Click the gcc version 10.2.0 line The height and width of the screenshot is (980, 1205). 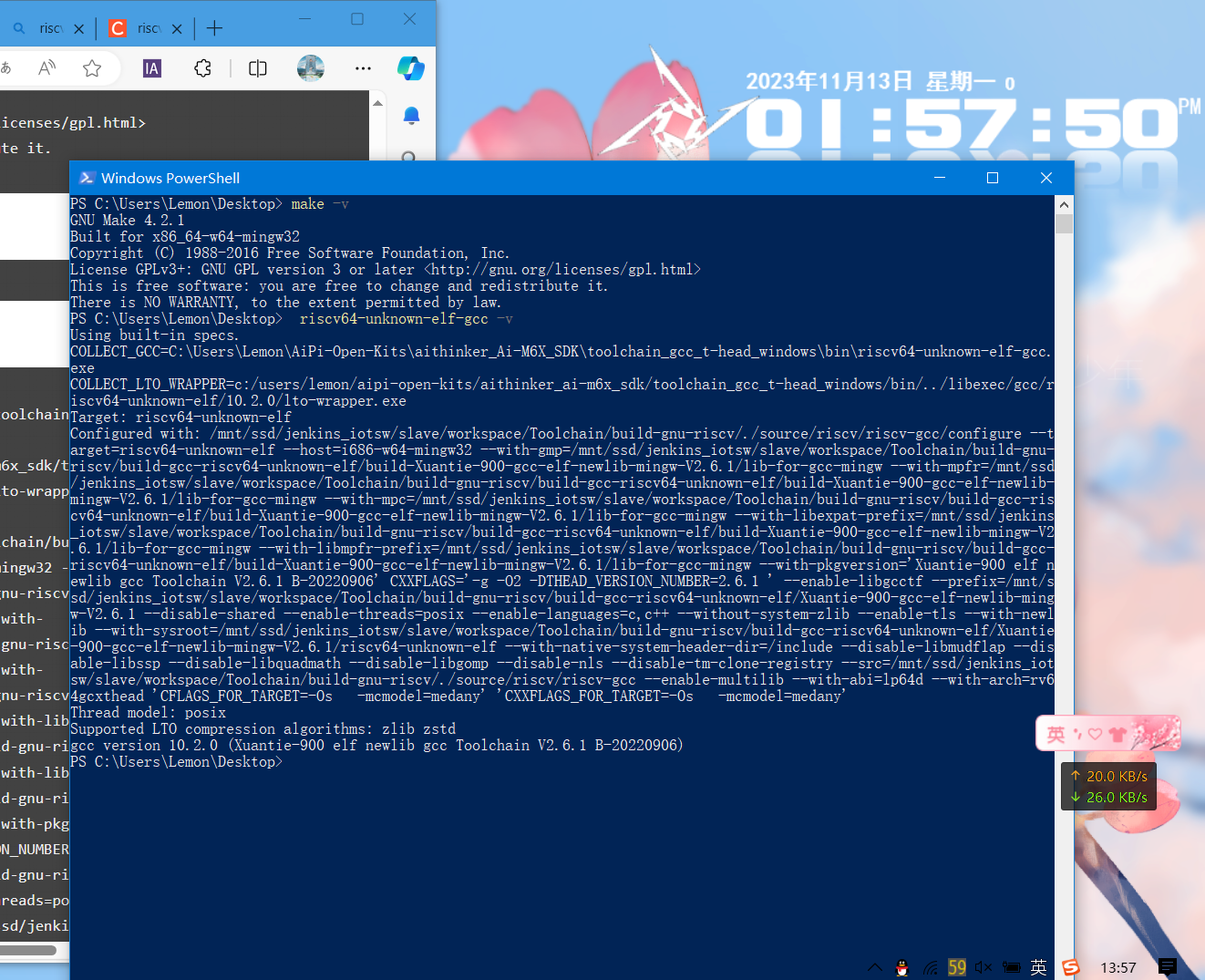(376, 746)
